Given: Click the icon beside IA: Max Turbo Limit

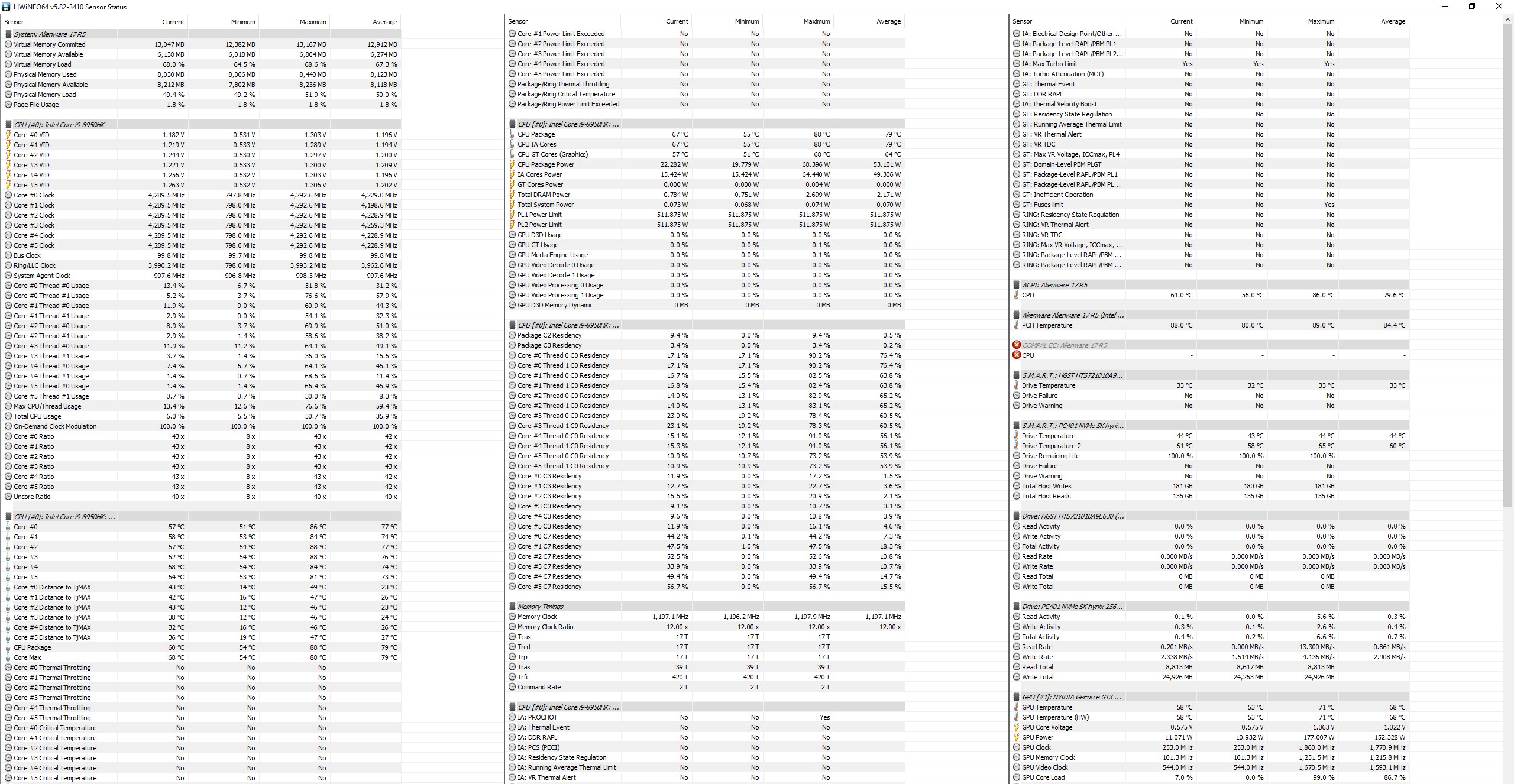Looking at the screenshot, I should tap(1017, 64).
